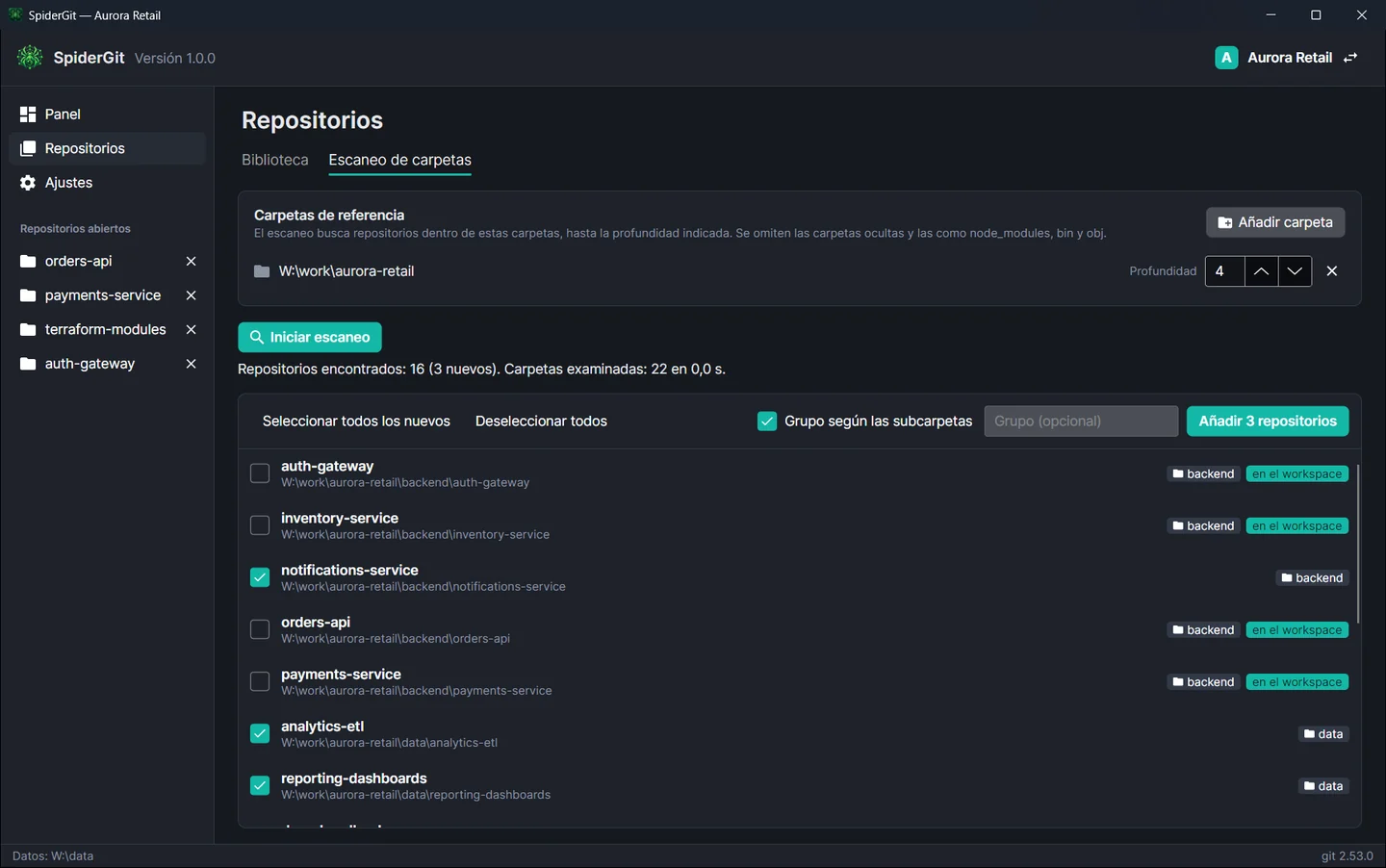Open terraform-modules from the sidebar folder icon
Screen dimensions: 1386x868
click(28, 330)
